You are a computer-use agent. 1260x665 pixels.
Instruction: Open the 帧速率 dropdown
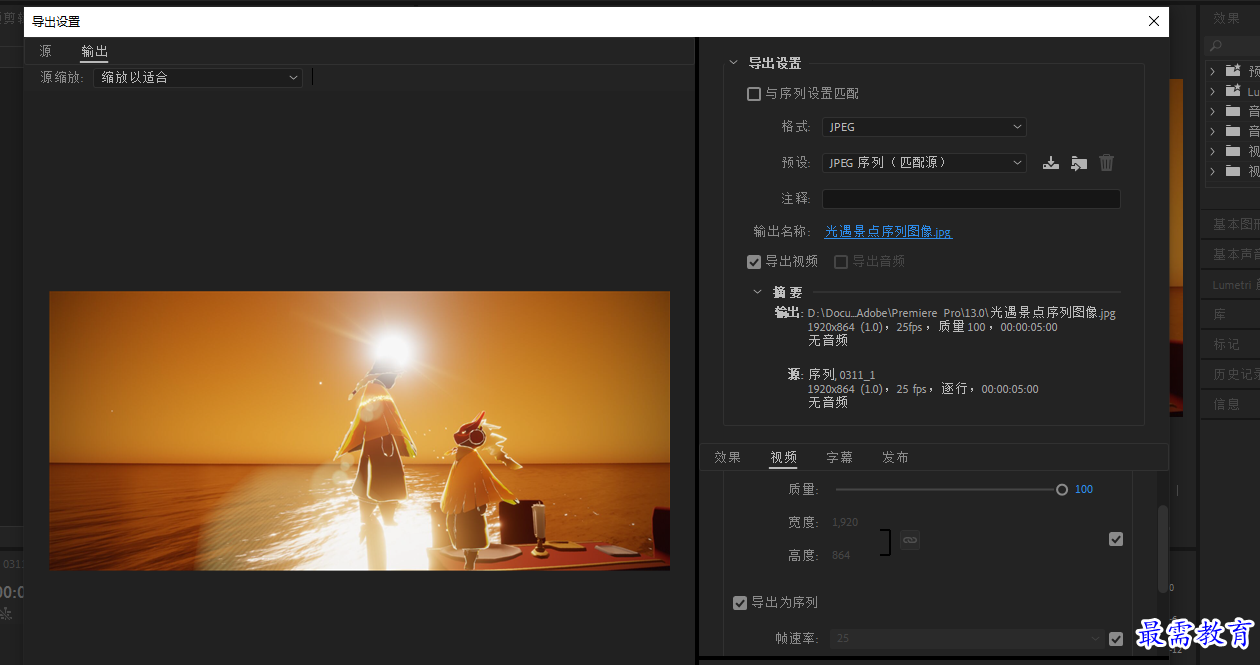pos(967,638)
